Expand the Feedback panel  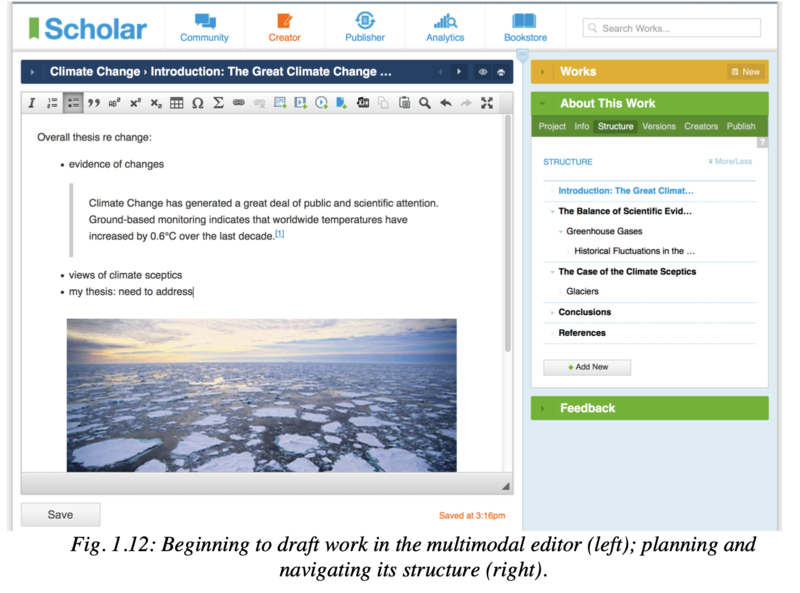tap(543, 408)
